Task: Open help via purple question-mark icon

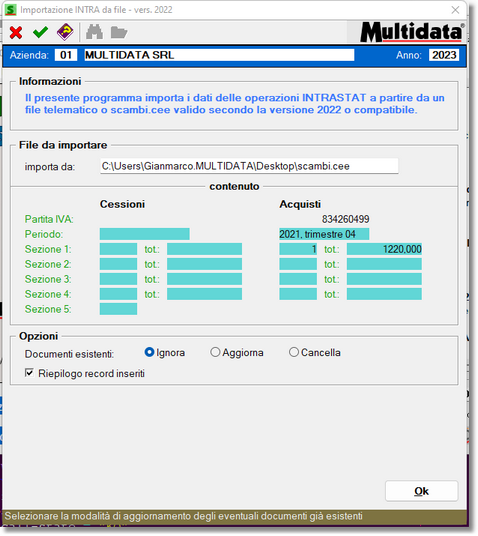Action: pos(65,32)
